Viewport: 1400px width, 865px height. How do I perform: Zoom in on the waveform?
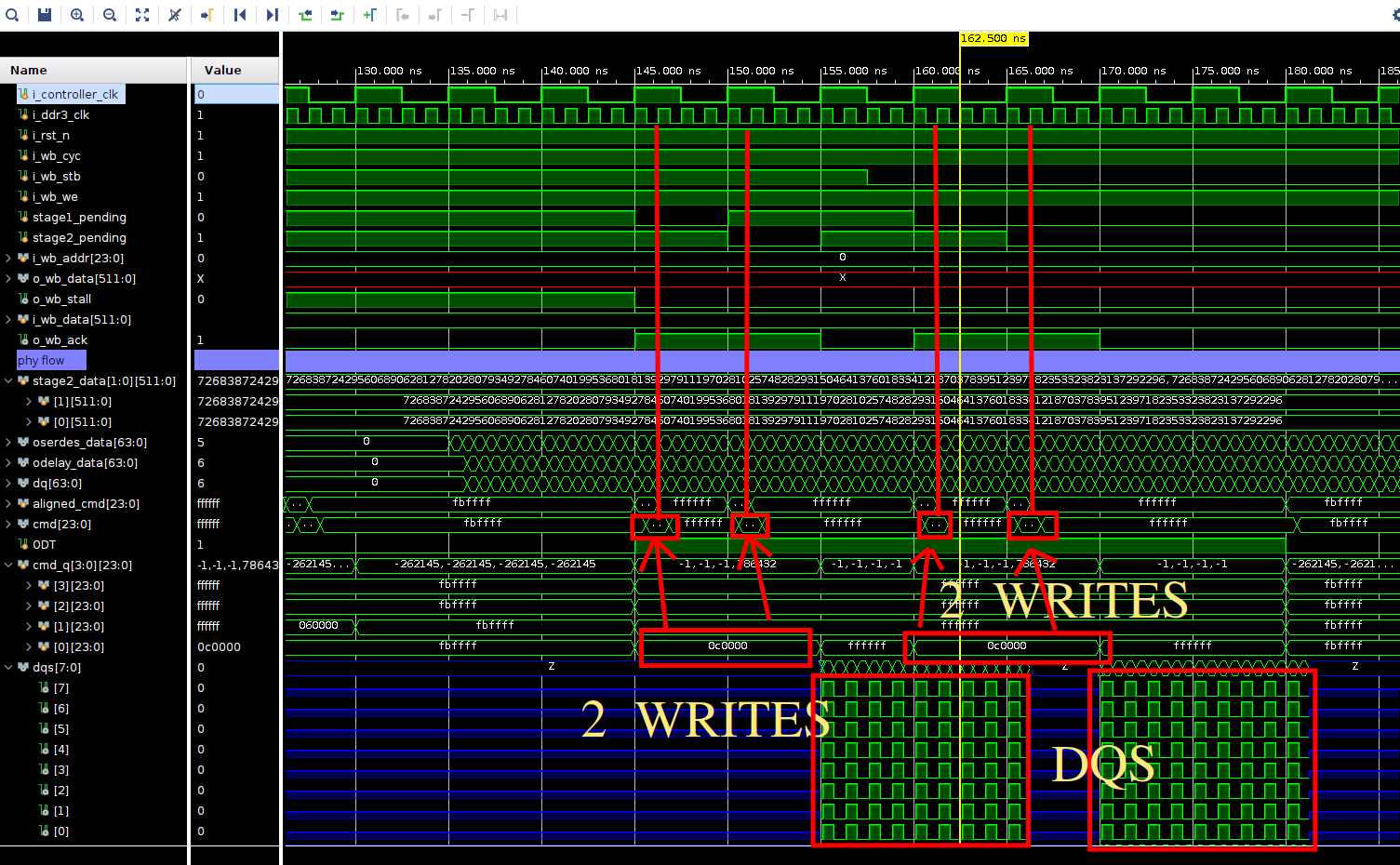pyautogui.click(x=77, y=15)
